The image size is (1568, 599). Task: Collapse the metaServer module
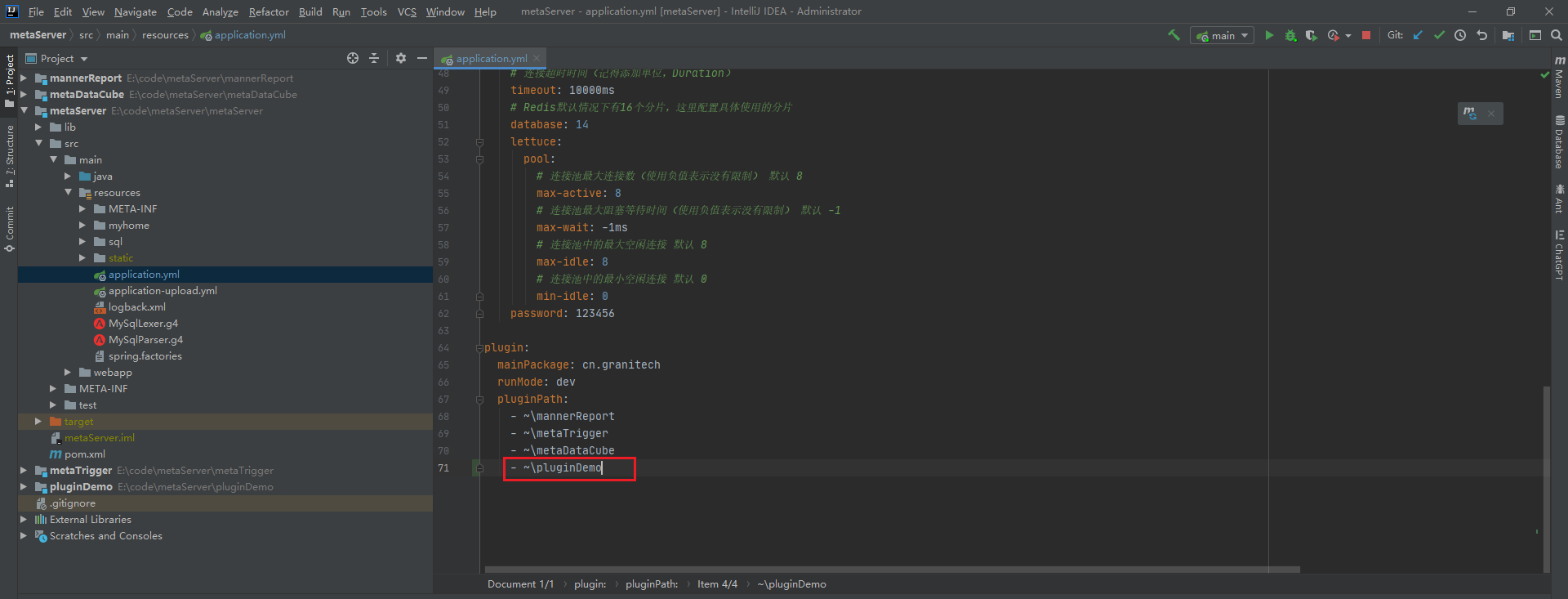(24, 111)
